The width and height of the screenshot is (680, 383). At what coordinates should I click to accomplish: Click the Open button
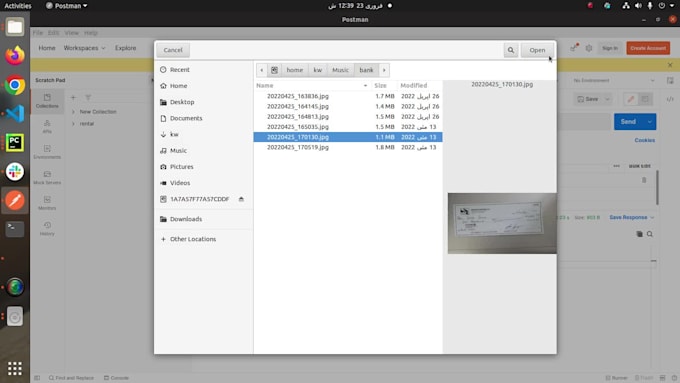(537, 50)
